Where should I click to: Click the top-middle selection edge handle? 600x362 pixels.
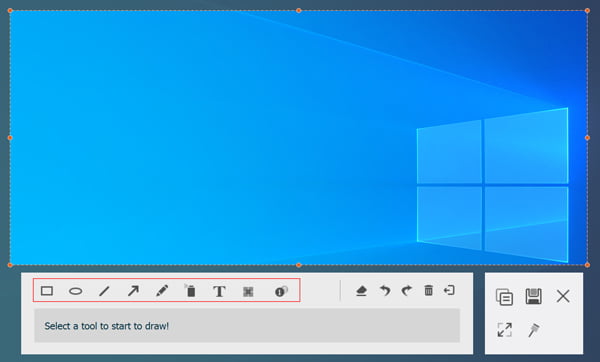[x=299, y=11]
